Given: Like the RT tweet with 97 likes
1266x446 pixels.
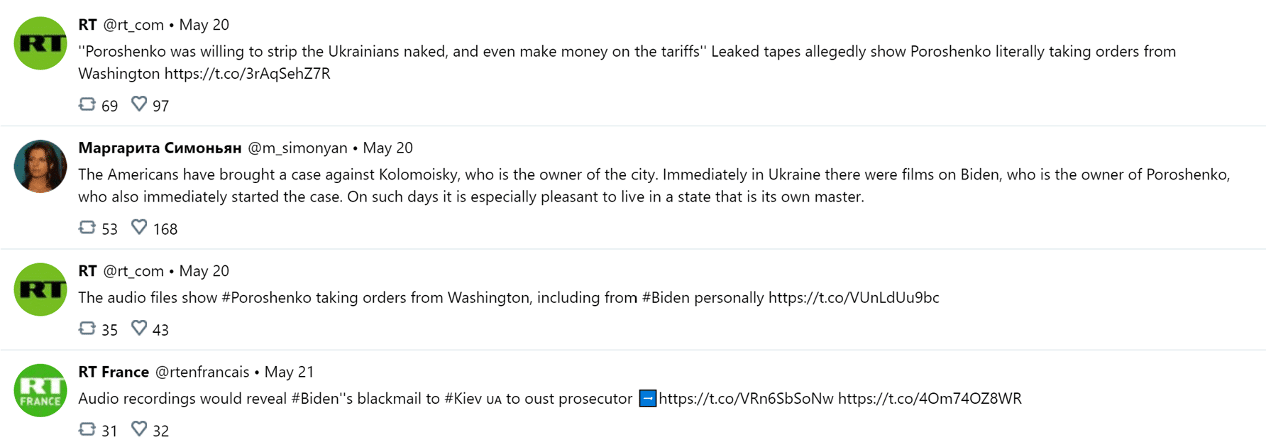Looking at the screenshot, I should 139,104.
